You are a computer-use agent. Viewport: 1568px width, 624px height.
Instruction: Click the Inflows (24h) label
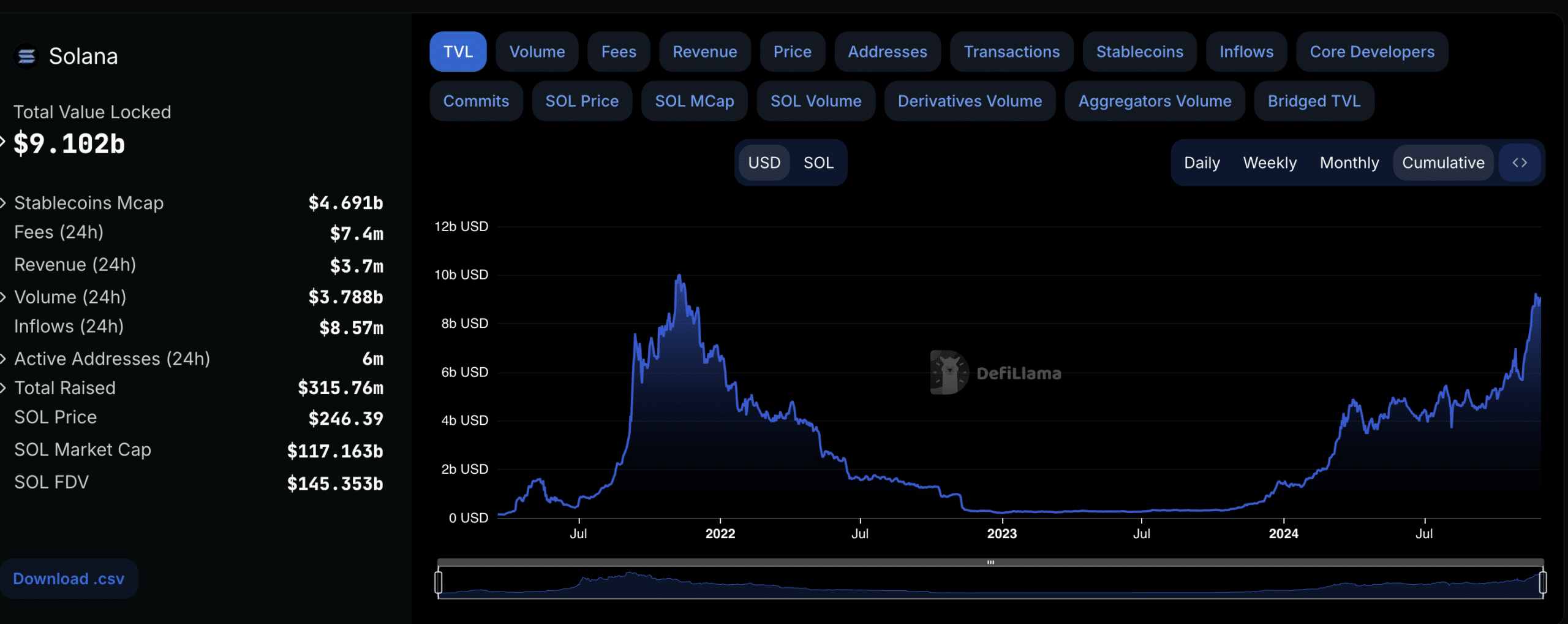pos(69,327)
